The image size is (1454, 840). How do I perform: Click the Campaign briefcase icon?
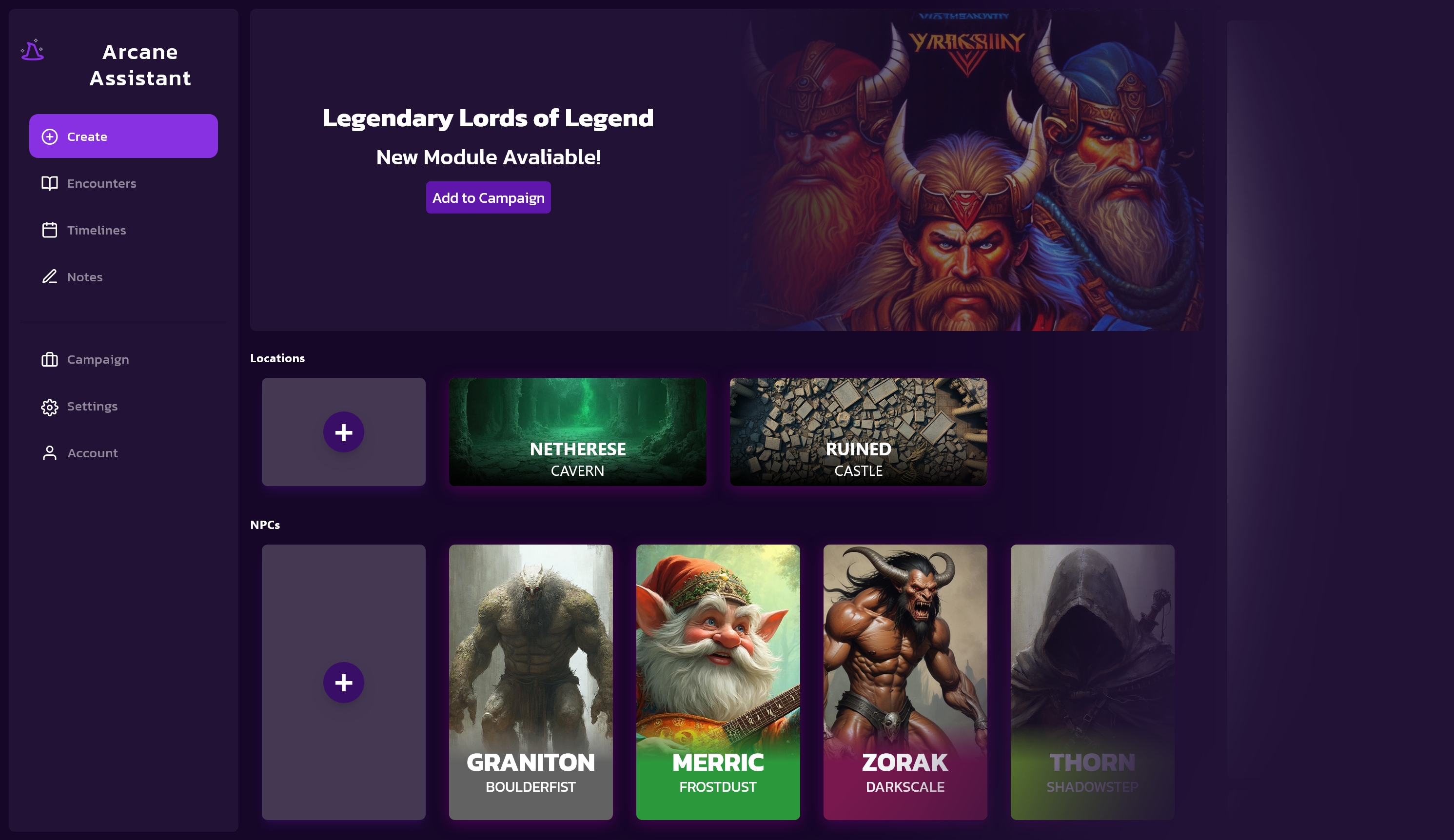[x=50, y=359]
